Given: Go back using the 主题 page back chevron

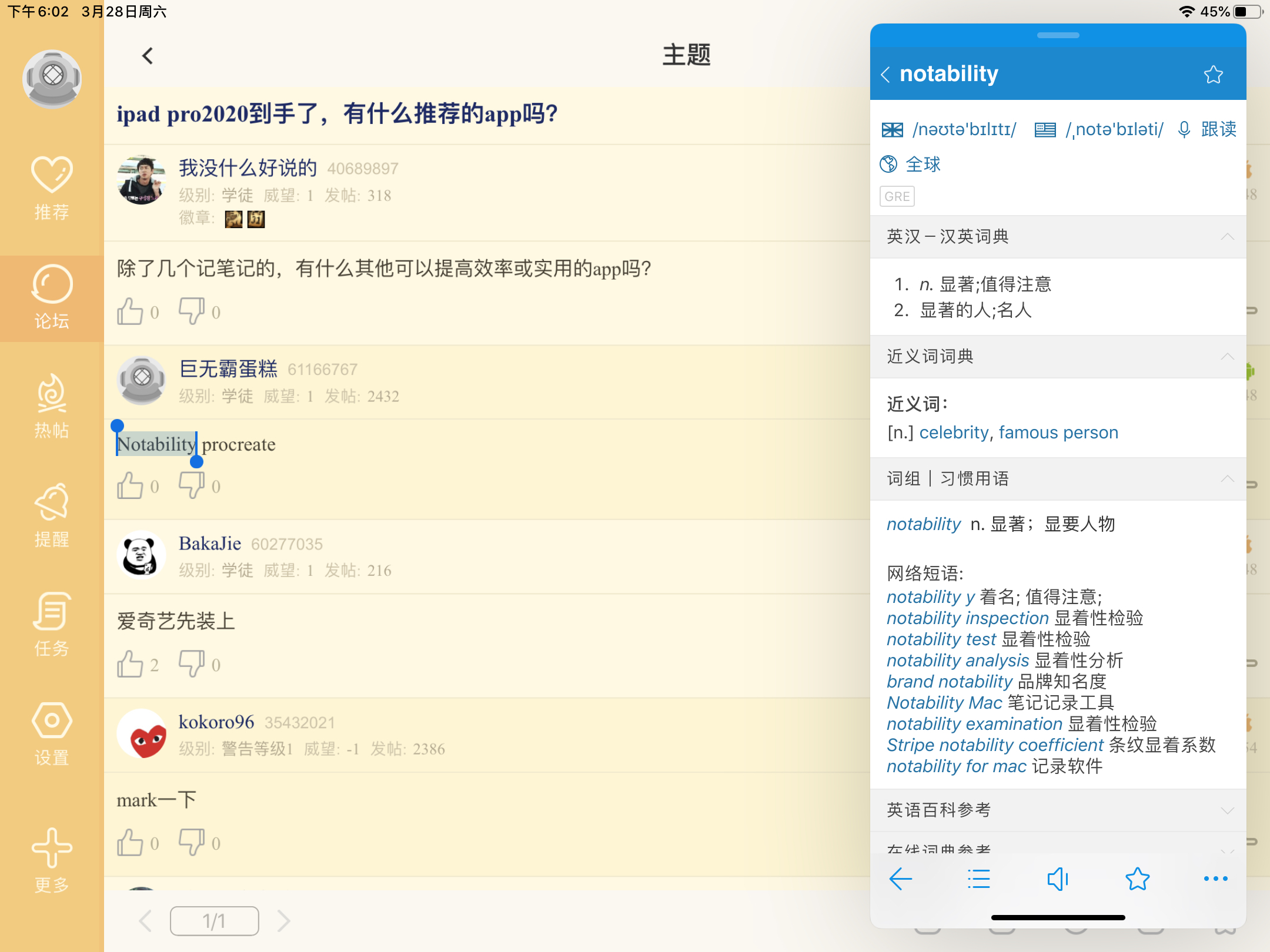Looking at the screenshot, I should pos(147,56).
